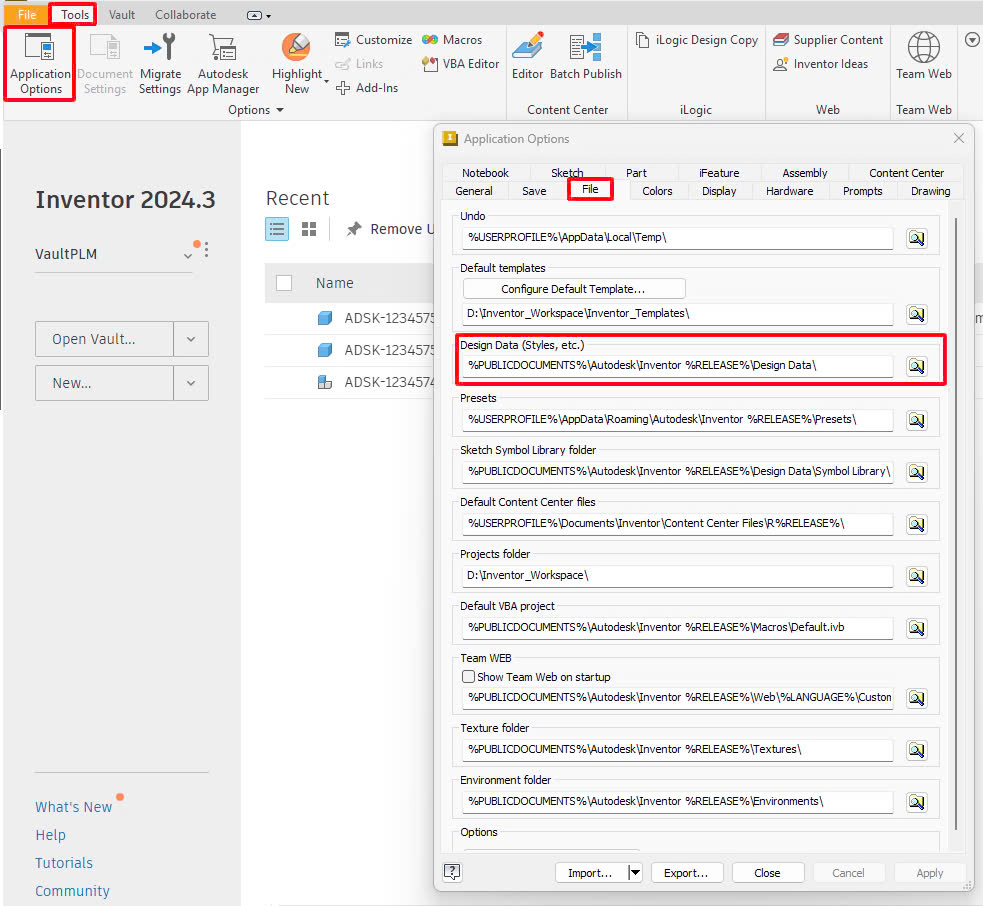Open the Save options tab
983x906 pixels.
(534, 191)
